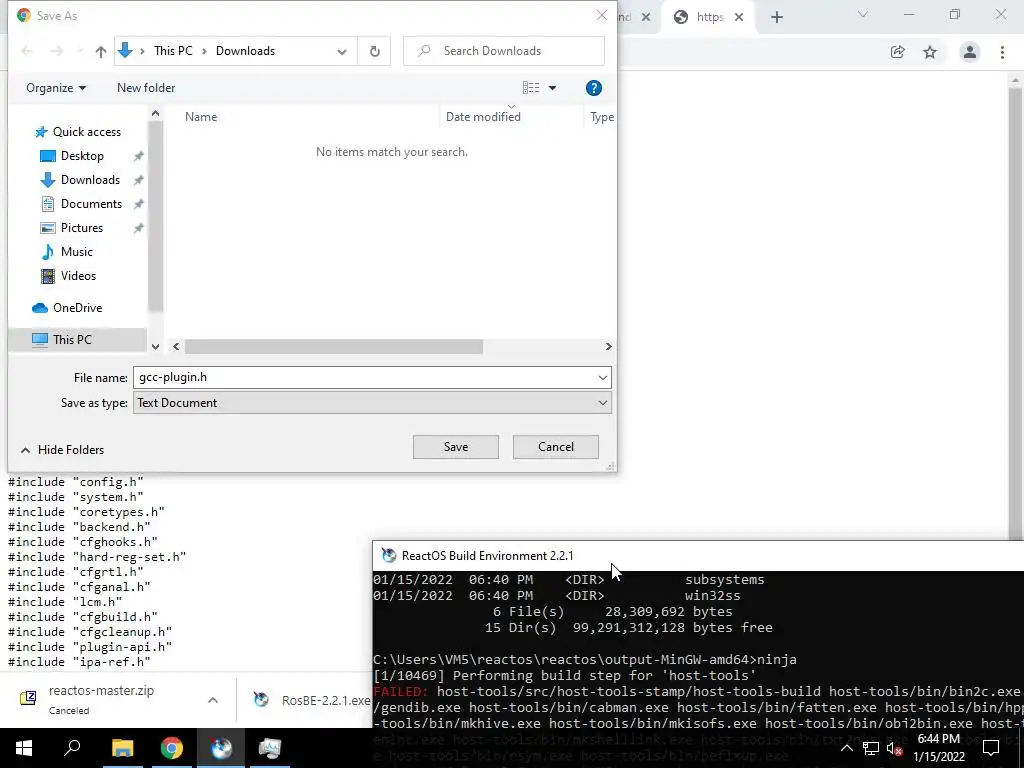Pin icon next to Documents in sidebar
Image resolution: width=1024 pixels, height=768 pixels.
[138, 204]
